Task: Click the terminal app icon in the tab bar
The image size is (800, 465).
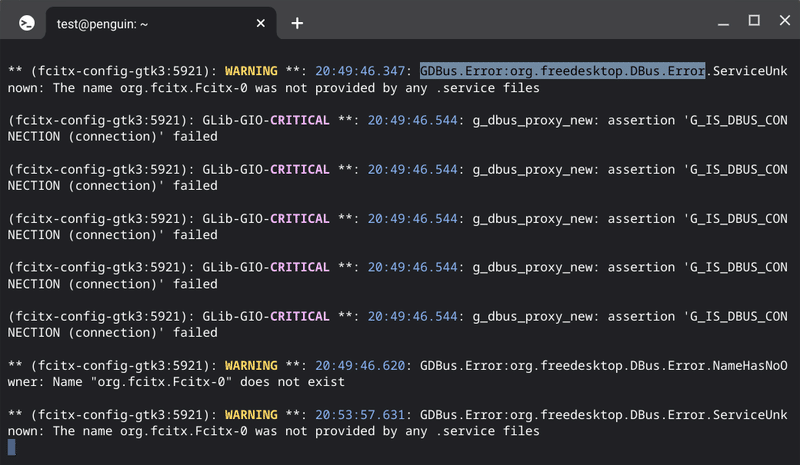Action: click(x=27, y=23)
